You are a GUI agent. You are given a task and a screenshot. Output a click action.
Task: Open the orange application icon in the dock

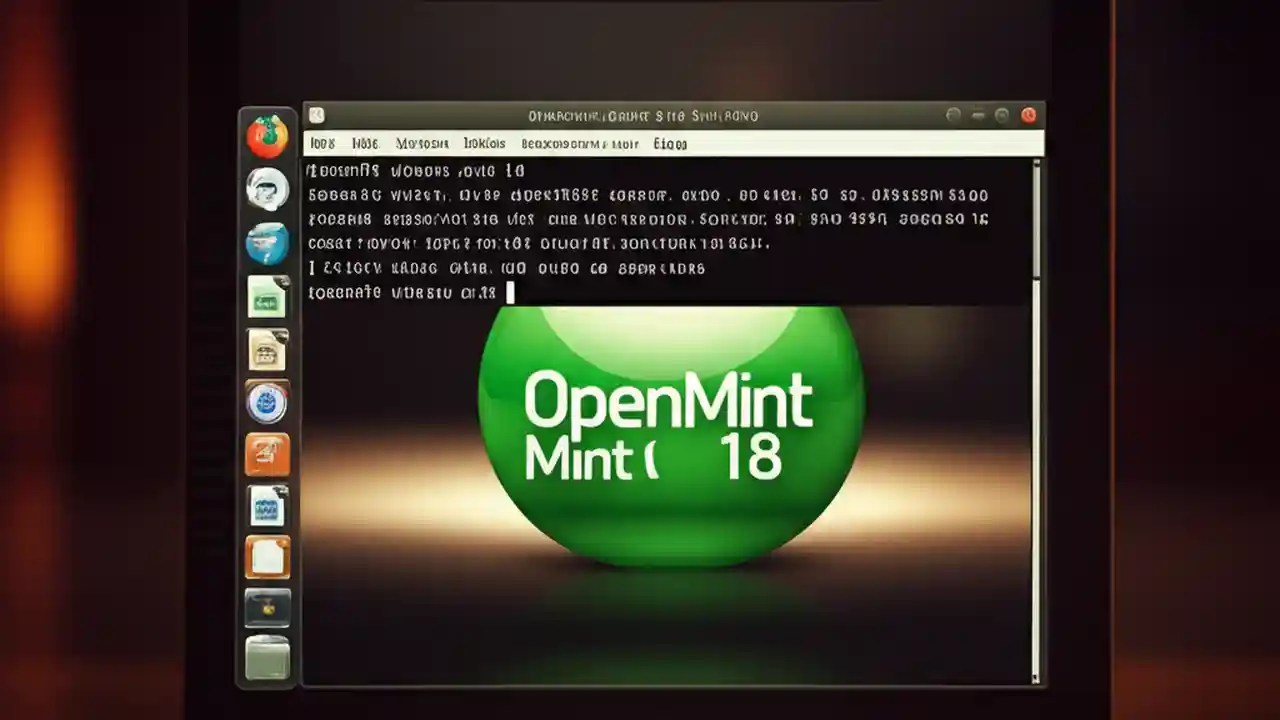[x=266, y=455]
